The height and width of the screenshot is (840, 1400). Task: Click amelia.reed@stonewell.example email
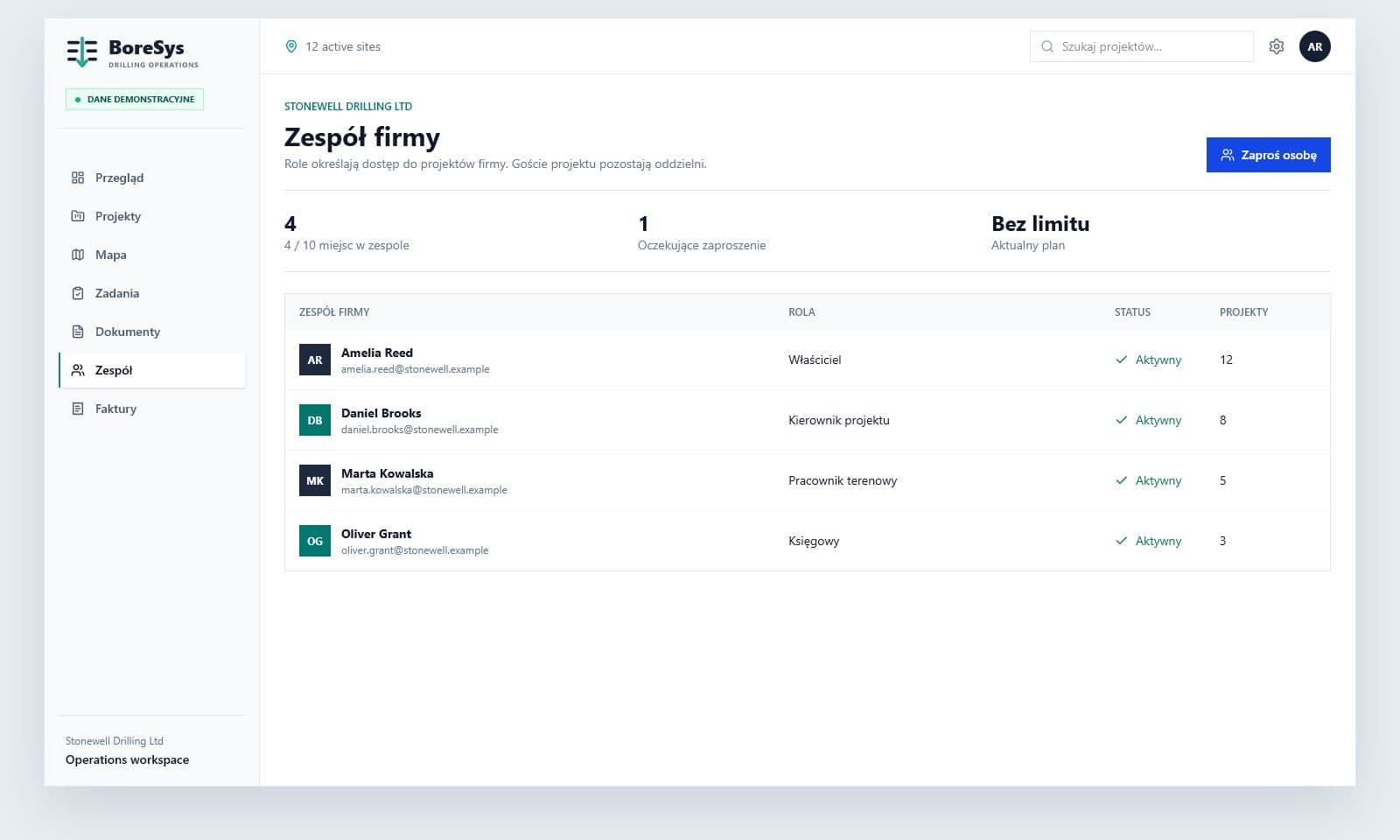click(x=416, y=369)
